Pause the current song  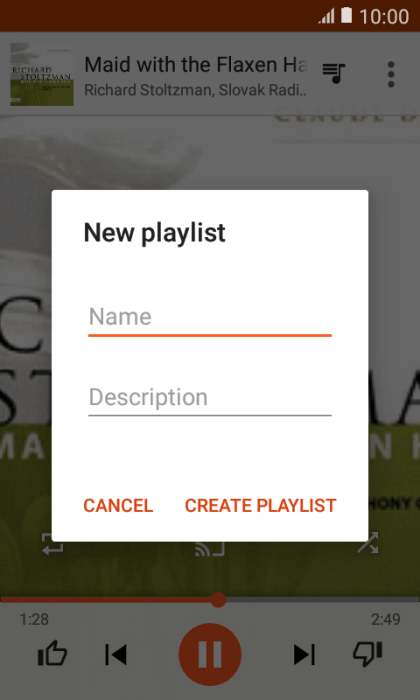pos(210,654)
